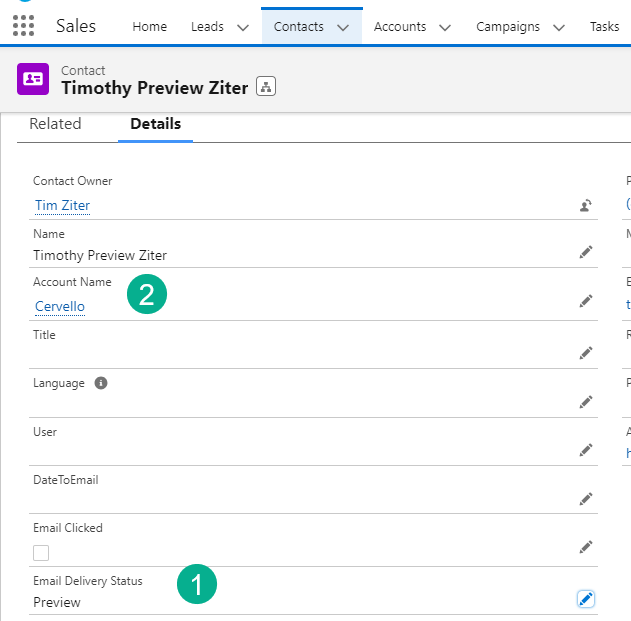Edit the Account Name pencil icon
This screenshot has height=621, width=631.
pos(586,301)
